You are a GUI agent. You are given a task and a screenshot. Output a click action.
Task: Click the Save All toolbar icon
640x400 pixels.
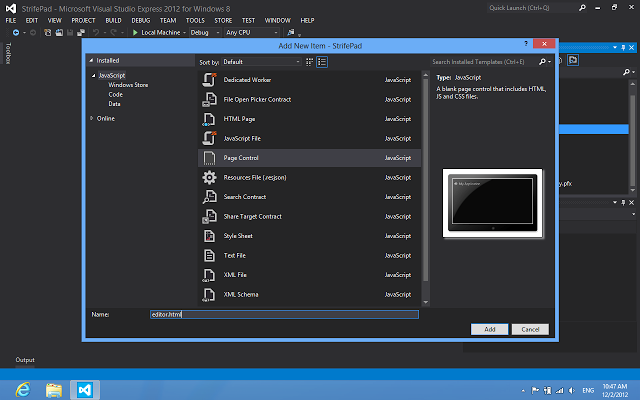(81, 33)
